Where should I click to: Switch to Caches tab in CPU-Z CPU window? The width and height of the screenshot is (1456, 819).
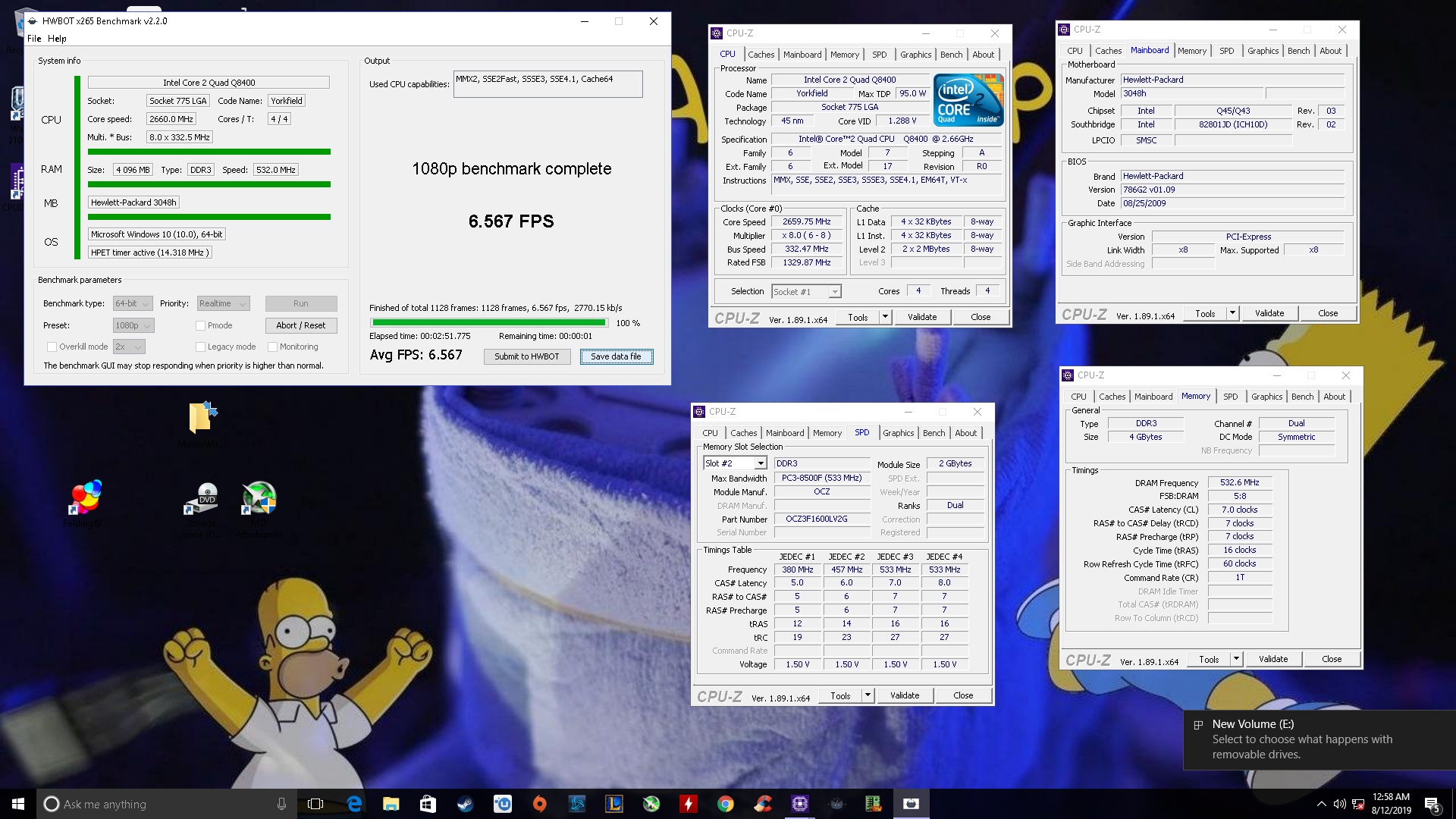(x=761, y=55)
